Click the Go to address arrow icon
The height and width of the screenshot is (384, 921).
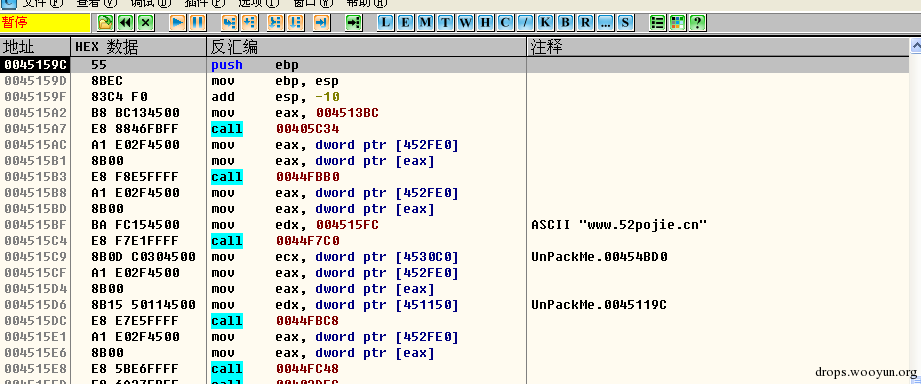353,23
